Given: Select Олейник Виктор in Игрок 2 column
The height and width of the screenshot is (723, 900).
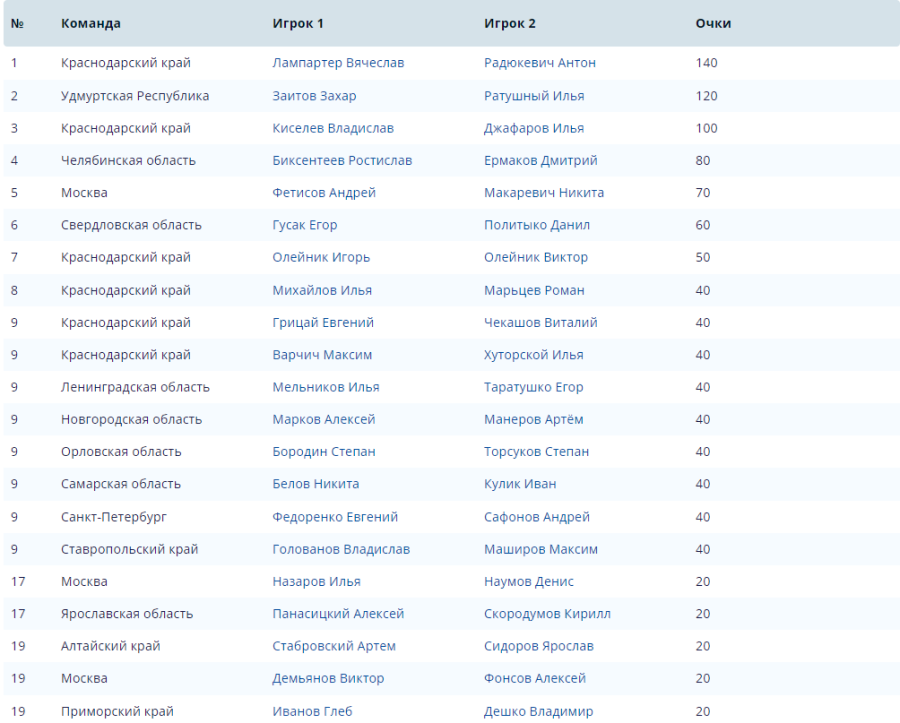Looking at the screenshot, I should click(536, 257).
